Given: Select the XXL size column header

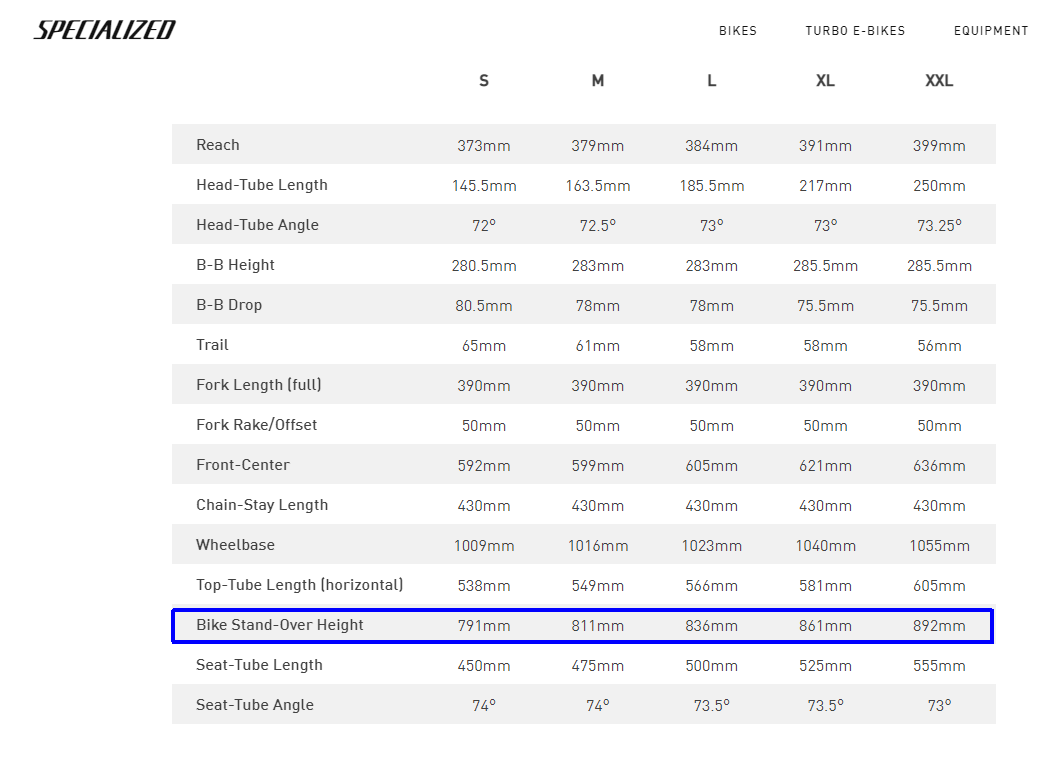Looking at the screenshot, I should (x=939, y=81).
